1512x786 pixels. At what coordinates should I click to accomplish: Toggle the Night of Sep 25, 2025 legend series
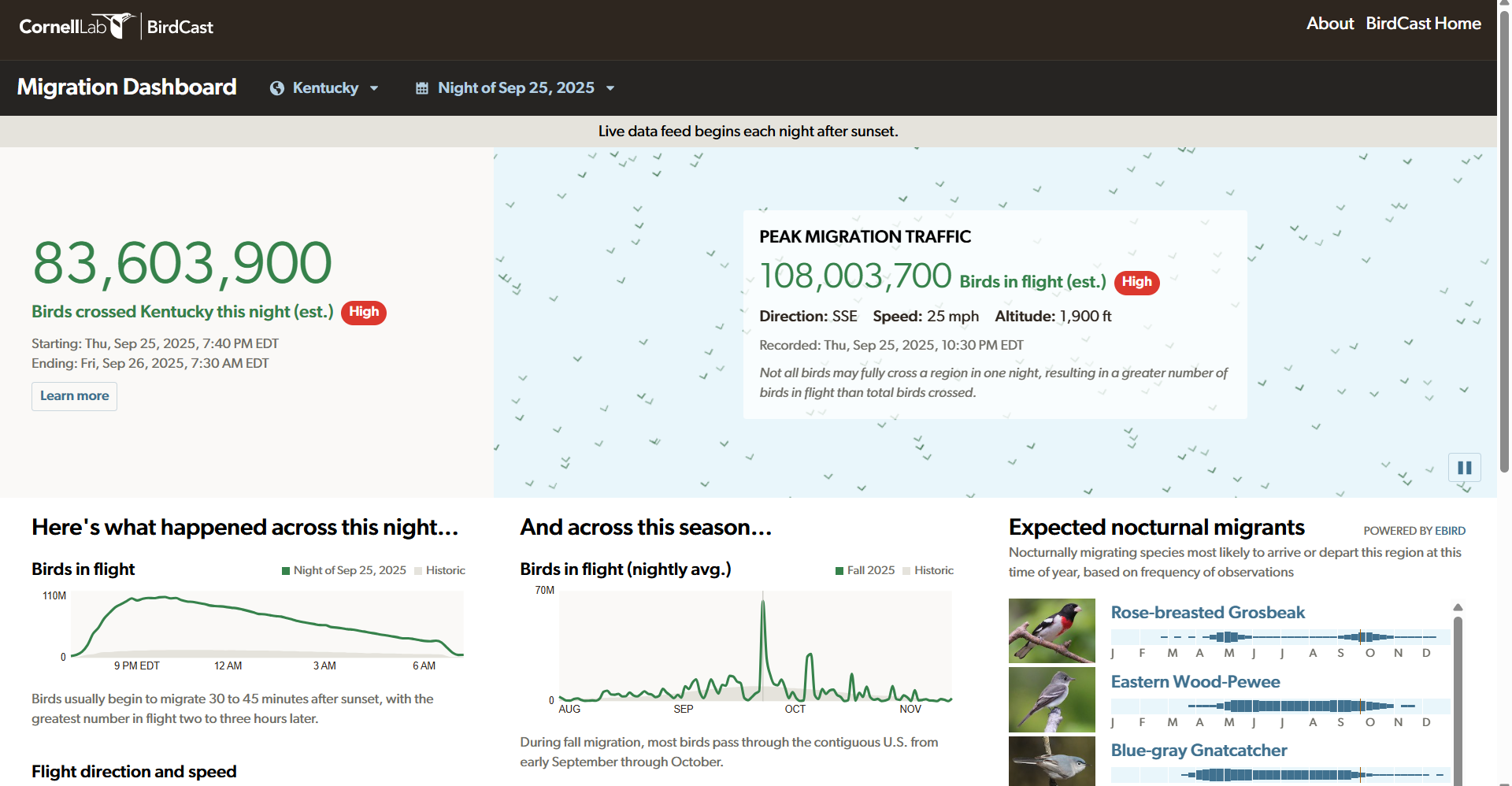click(x=344, y=570)
